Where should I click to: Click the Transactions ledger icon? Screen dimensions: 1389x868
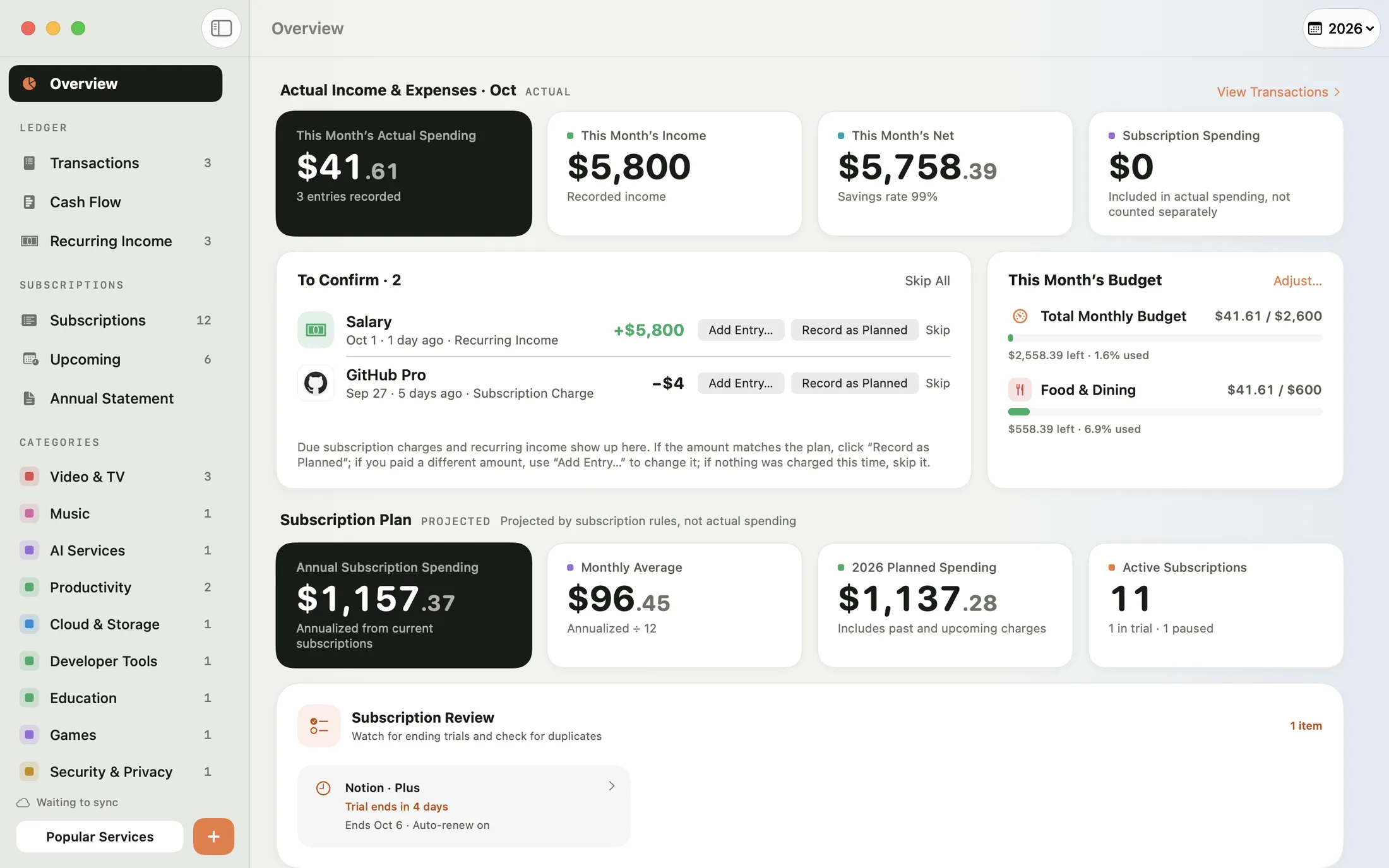(29, 163)
